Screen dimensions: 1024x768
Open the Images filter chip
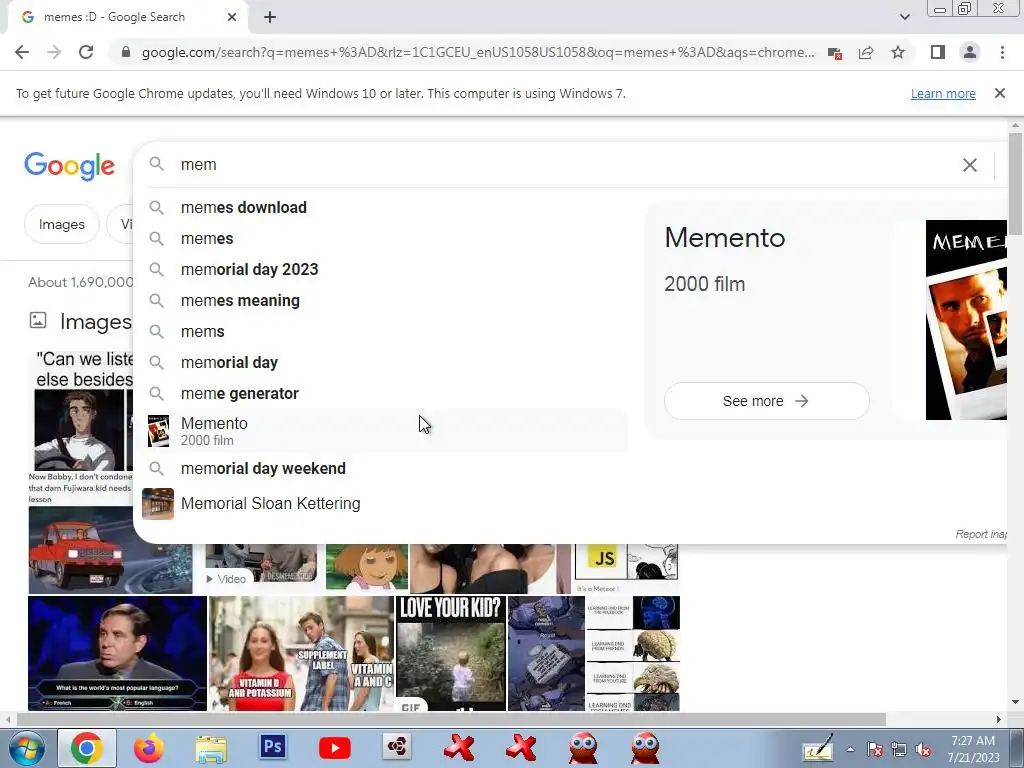[x=61, y=225]
